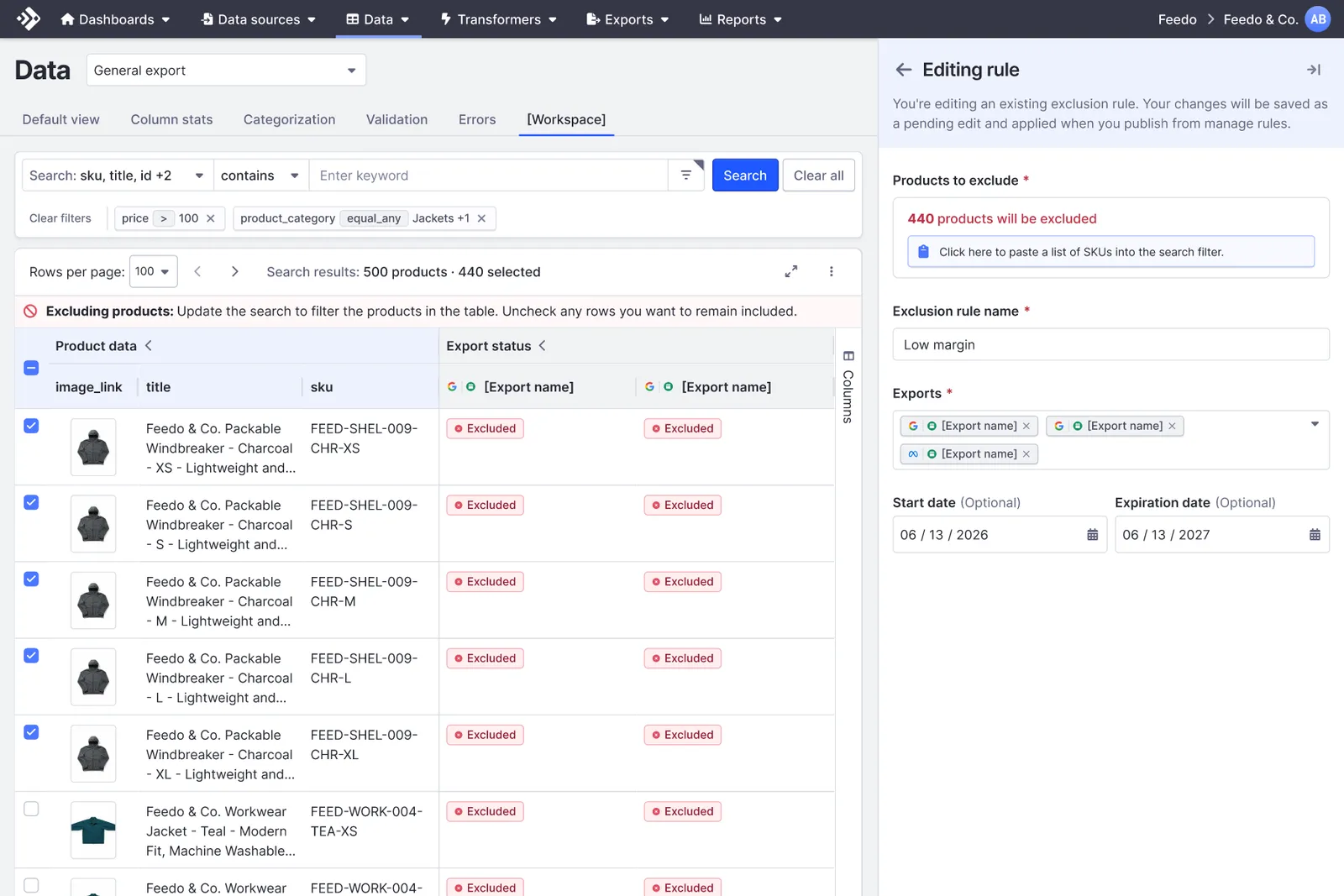Open the General export dropdown

point(226,71)
